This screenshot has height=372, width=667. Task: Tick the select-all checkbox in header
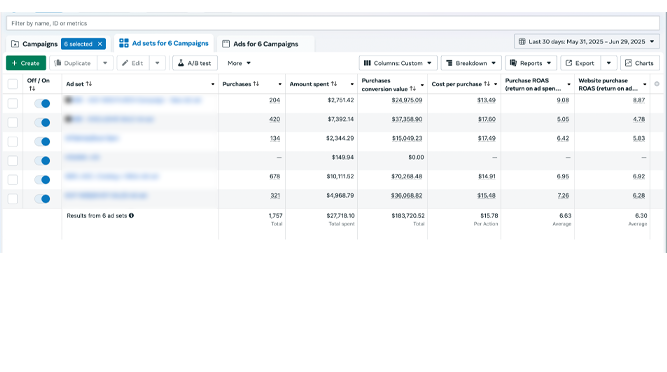click(13, 84)
